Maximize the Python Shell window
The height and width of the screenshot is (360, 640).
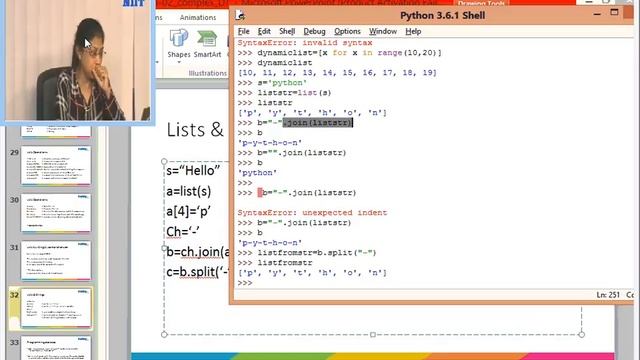click(614, 13)
